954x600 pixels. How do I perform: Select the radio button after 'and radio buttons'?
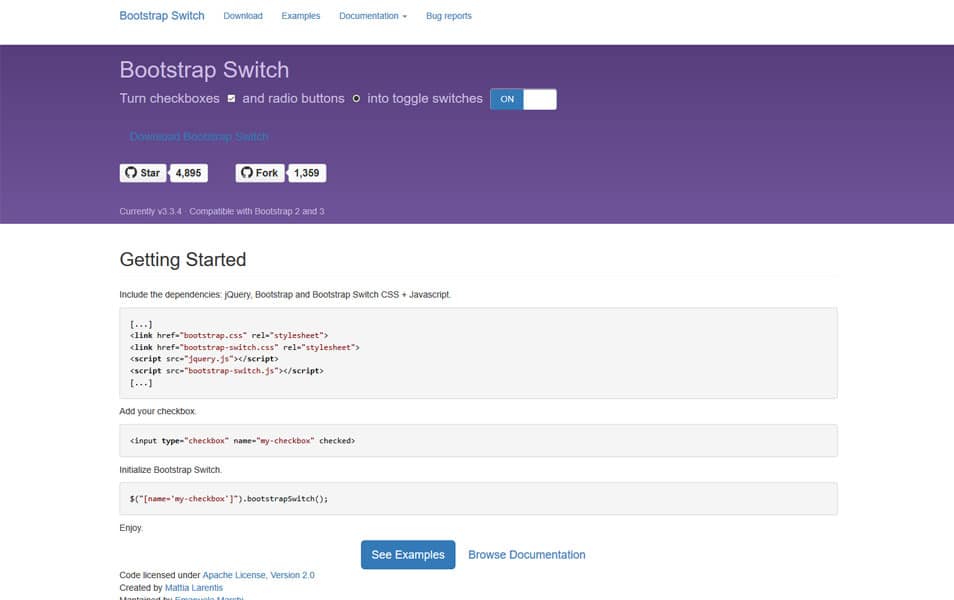(x=356, y=99)
